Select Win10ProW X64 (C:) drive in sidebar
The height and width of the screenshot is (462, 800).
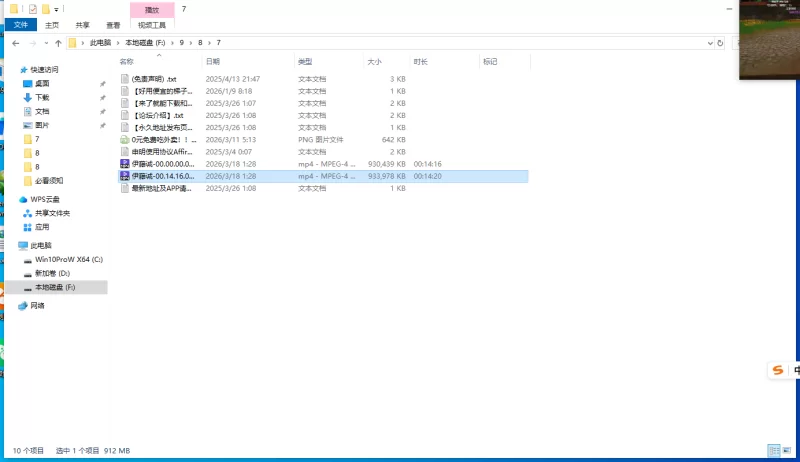tap(68, 259)
